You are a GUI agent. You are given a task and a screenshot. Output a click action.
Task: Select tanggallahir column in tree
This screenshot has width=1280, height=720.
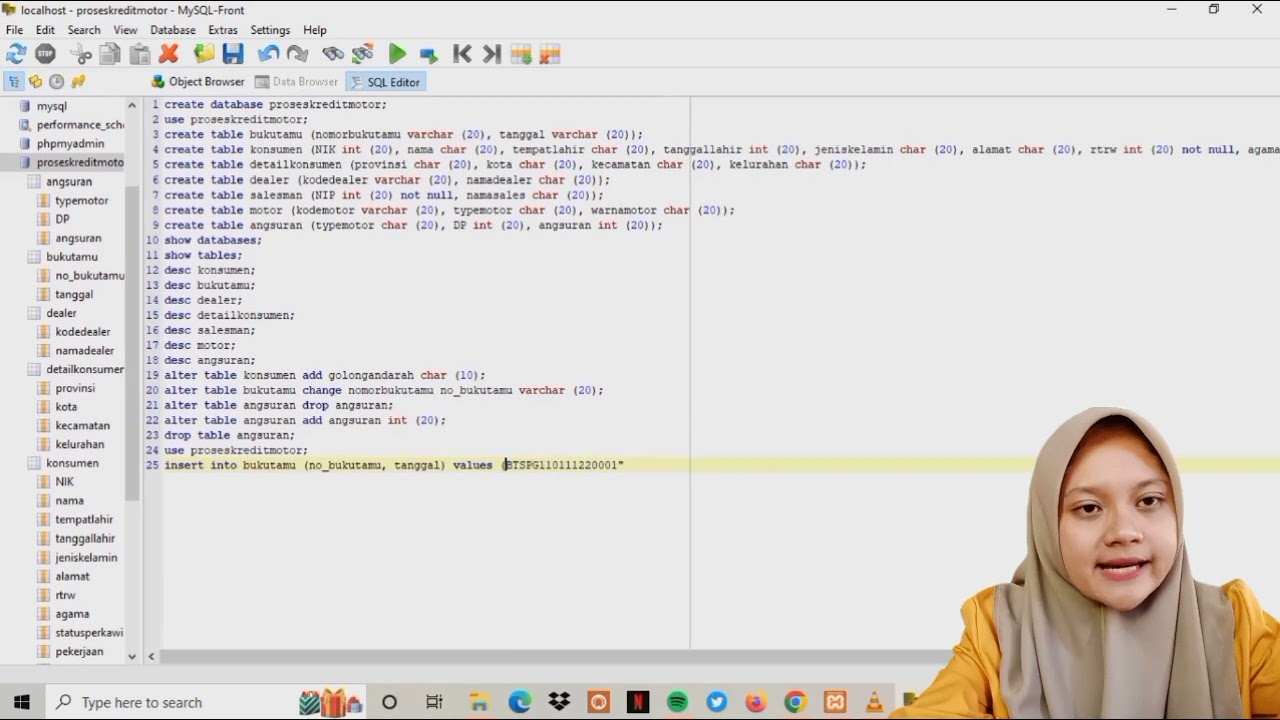pyautogui.click(x=85, y=539)
